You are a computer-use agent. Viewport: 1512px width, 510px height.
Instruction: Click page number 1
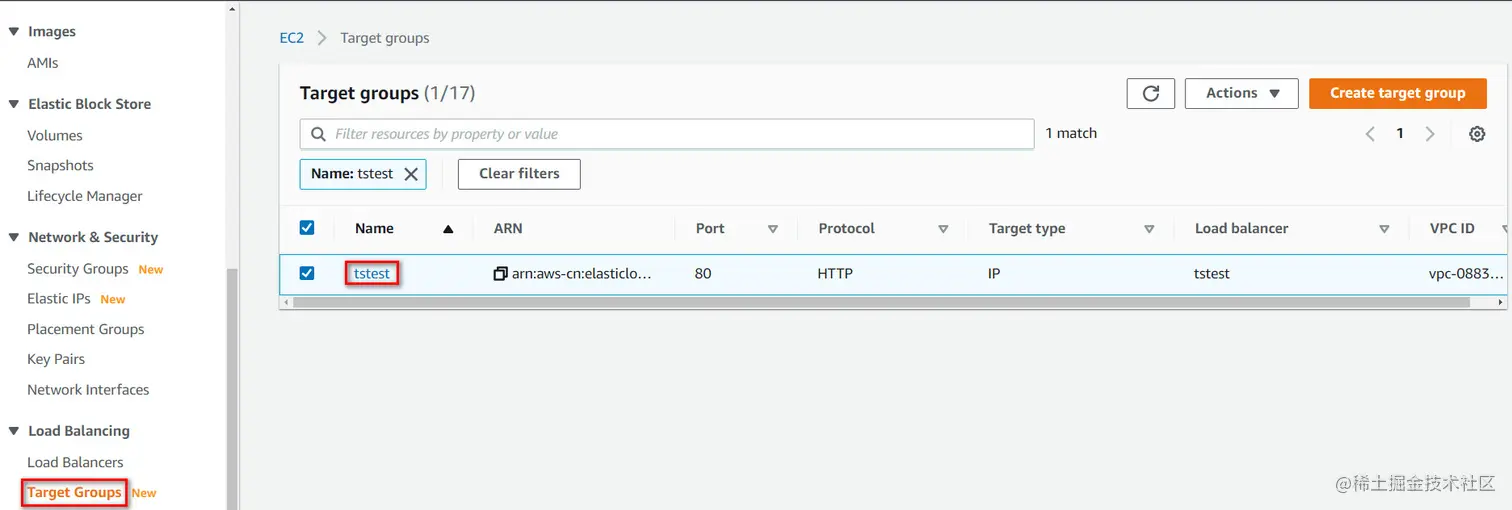pyautogui.click(x=1400, y=134)
